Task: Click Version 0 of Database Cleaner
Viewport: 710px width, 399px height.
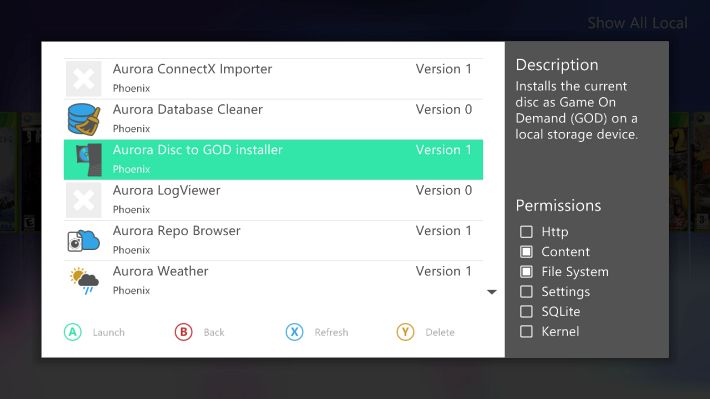Action: tap(444, 109)
